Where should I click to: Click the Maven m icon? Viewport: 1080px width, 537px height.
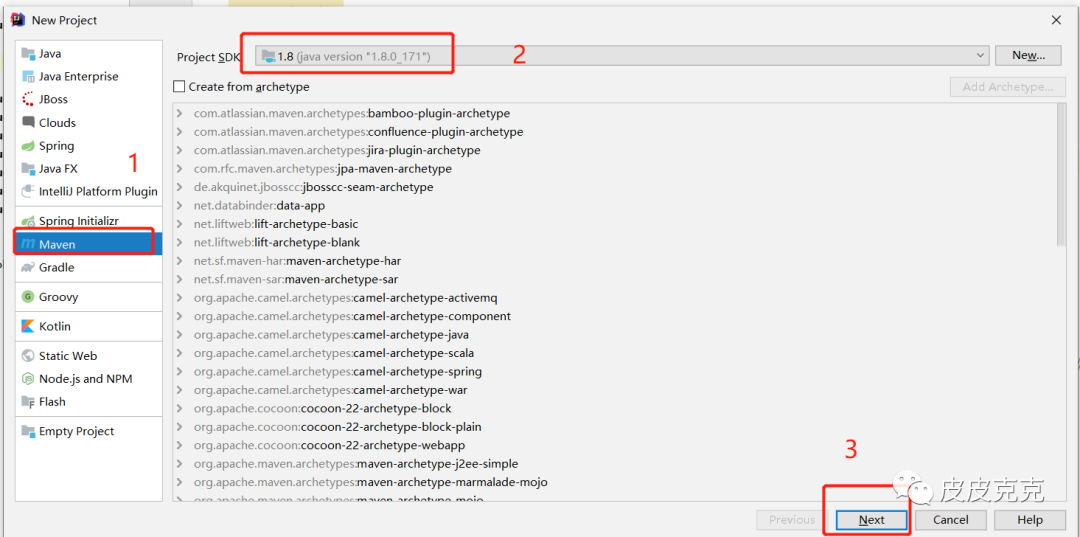[x=28, y=244]
